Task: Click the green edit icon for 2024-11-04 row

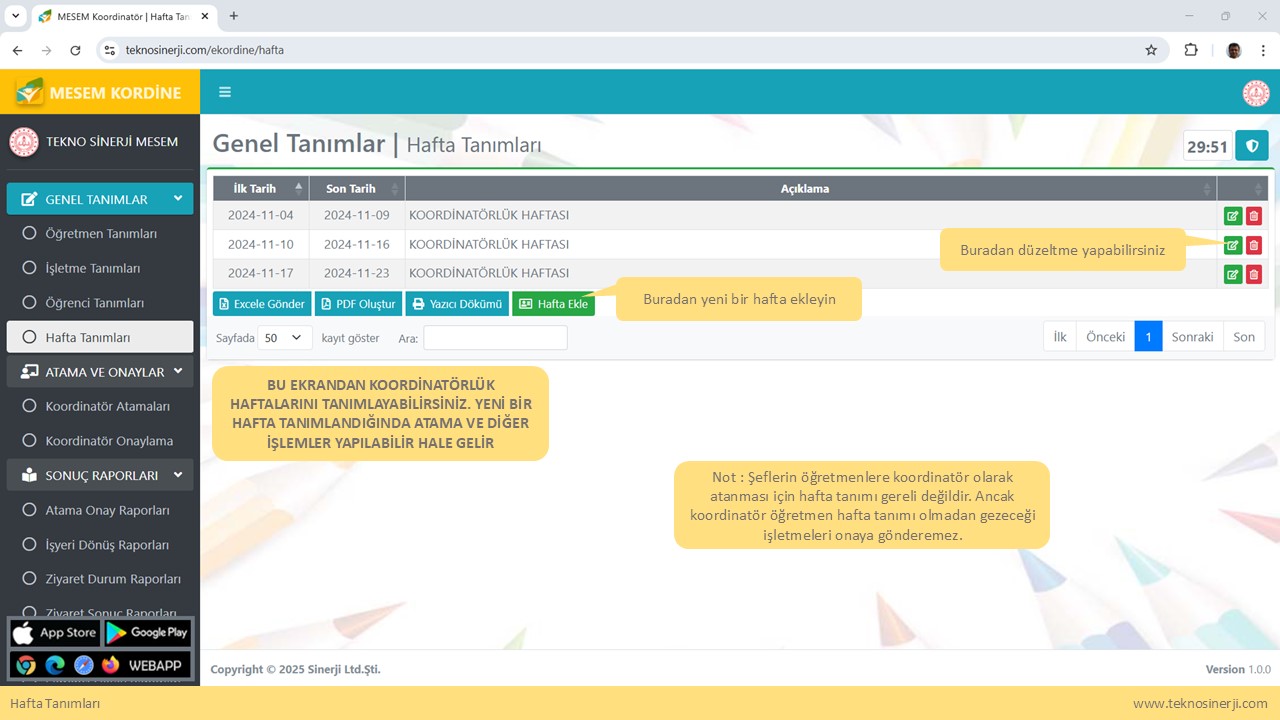Action: pos(1233,216)
